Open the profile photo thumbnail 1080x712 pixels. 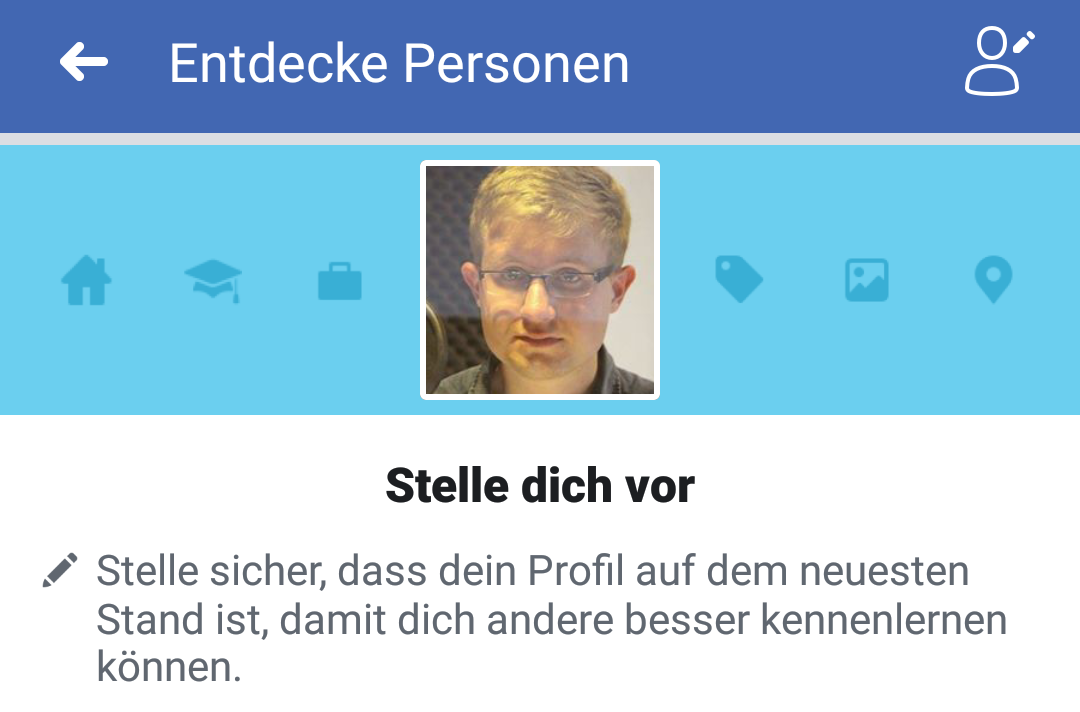540,280
